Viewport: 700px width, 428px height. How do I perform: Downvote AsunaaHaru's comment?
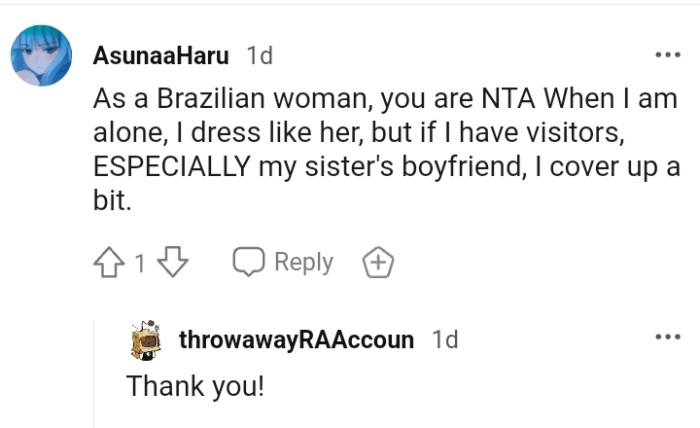(173, 263)
